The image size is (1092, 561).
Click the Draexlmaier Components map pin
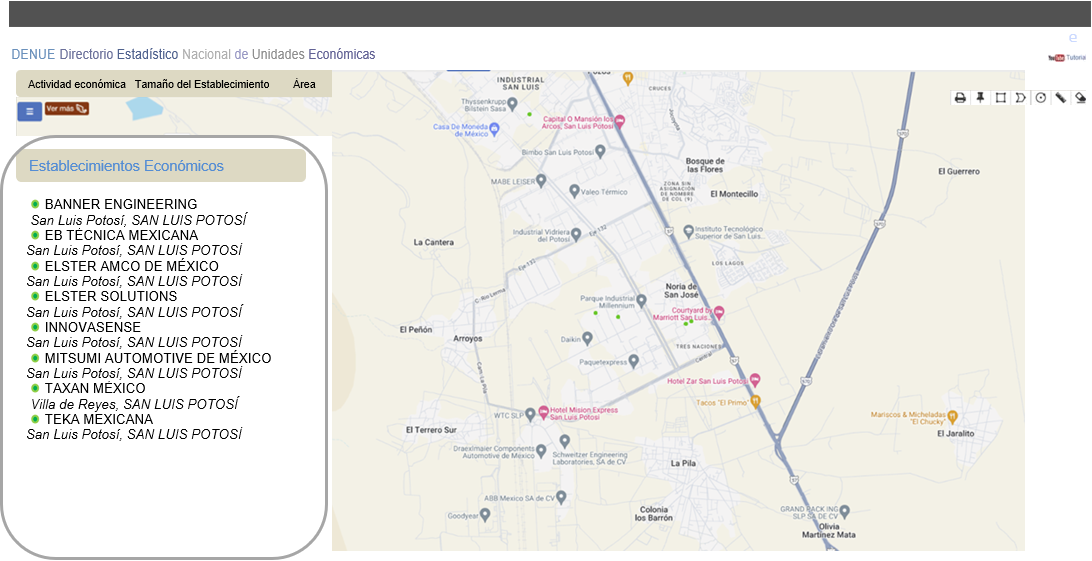(541, 451)
